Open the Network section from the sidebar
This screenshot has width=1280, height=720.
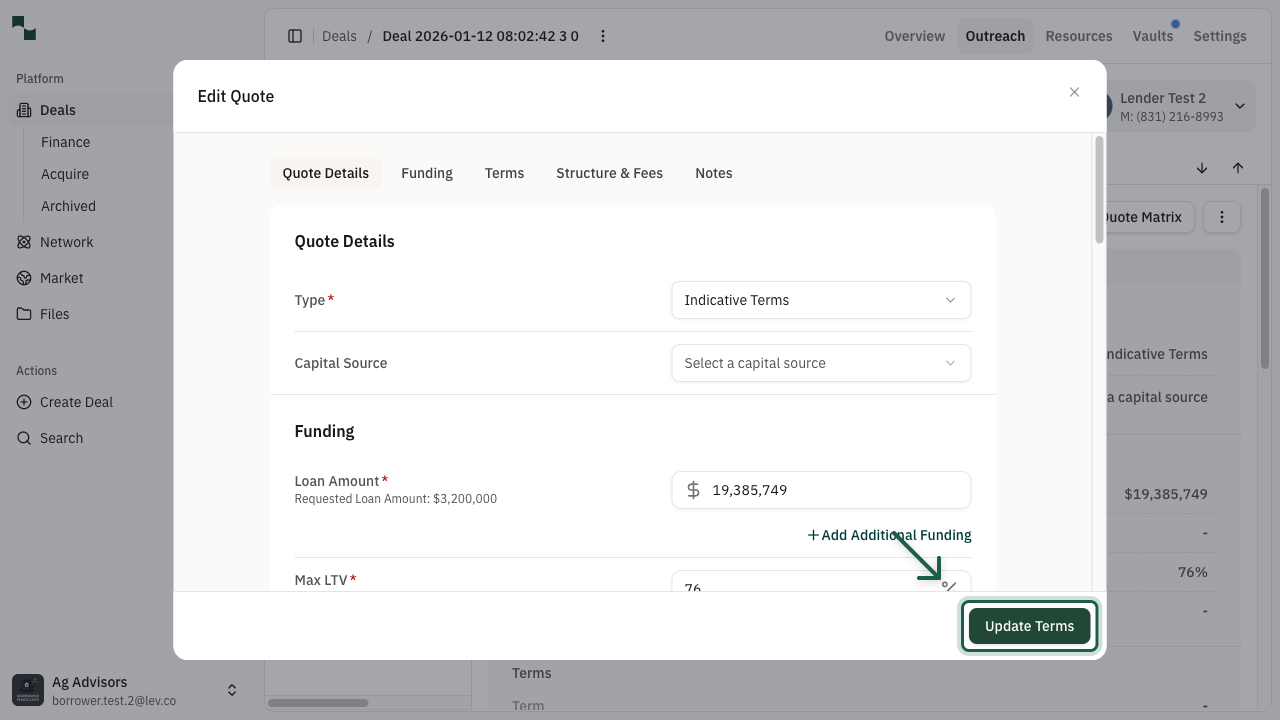24,242
